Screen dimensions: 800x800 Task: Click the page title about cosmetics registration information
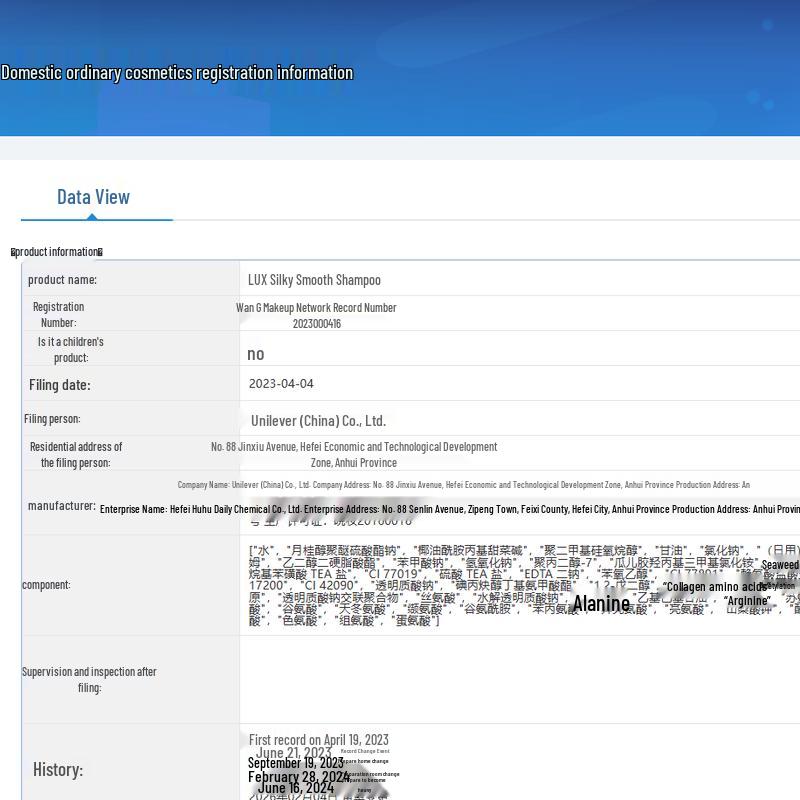pos(177,73)
